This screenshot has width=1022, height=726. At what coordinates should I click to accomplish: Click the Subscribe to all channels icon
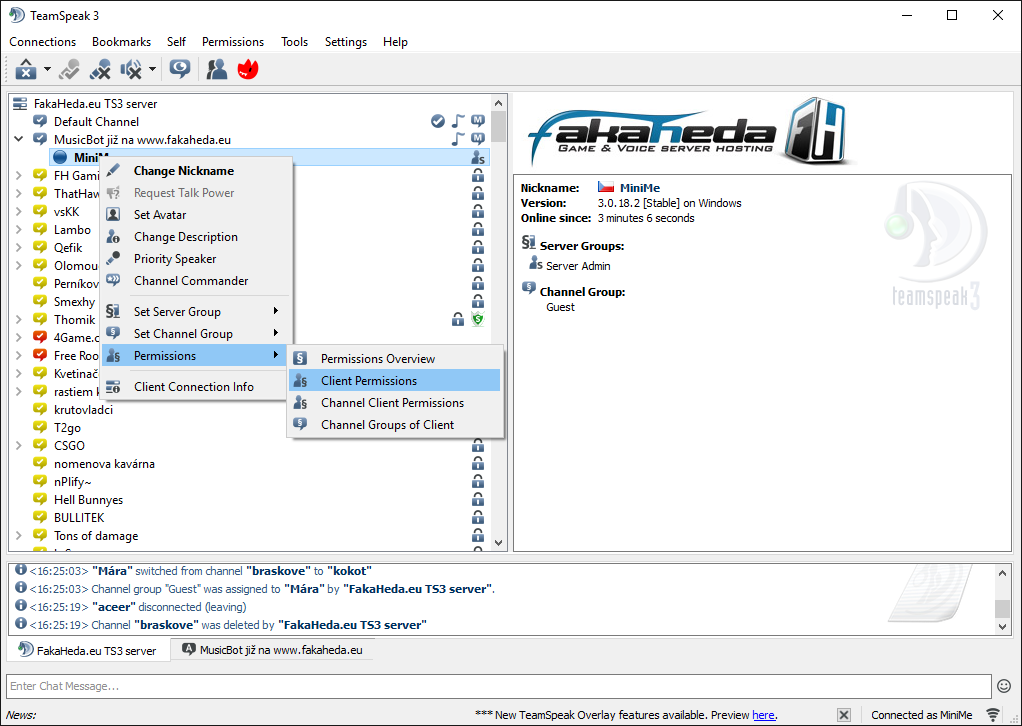pyautogui.click(x=69, y=69)
